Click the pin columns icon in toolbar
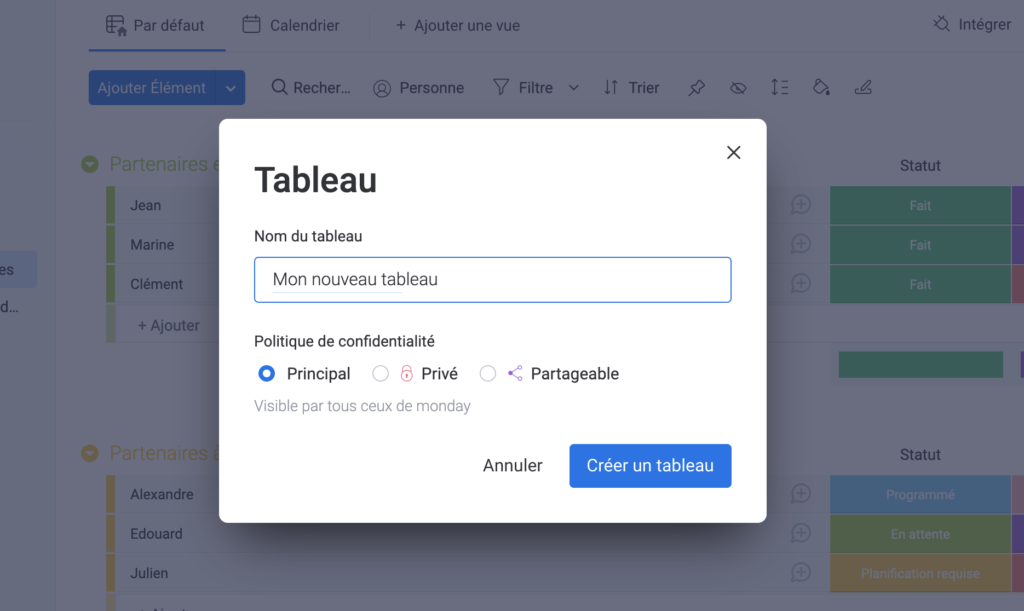The width and height of the screenshot is (1024, 611). tap(696, 87)
